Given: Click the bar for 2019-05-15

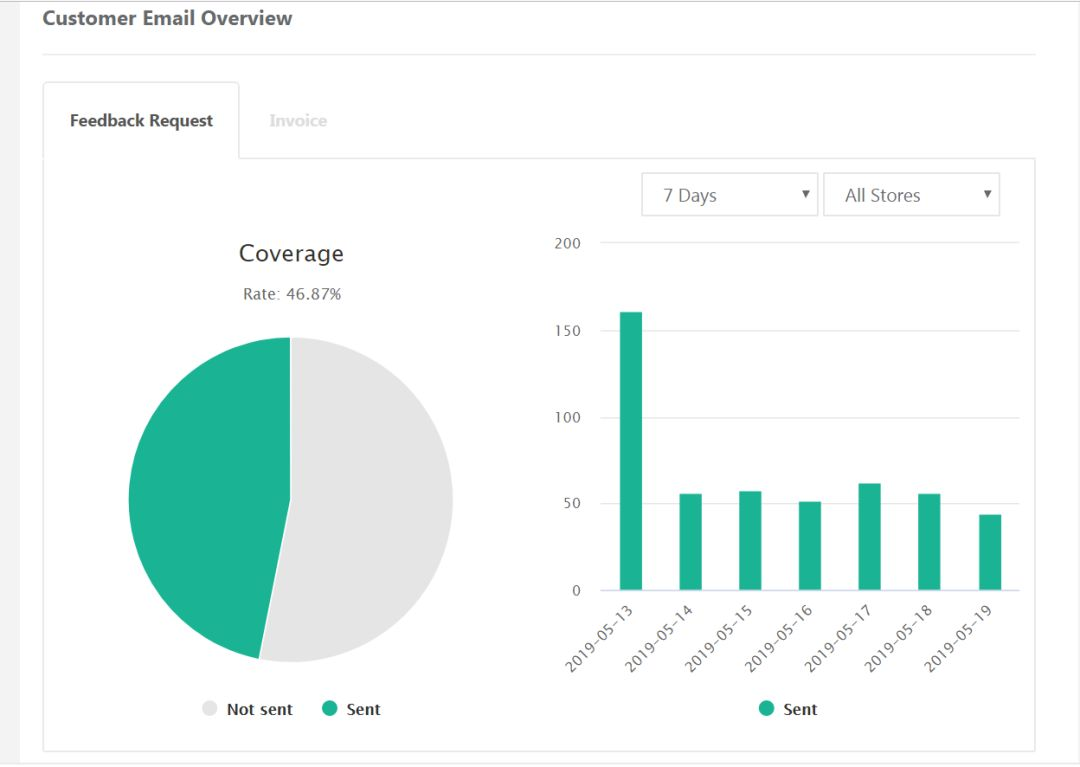Looking at the screenshot, I should point(750,541).
